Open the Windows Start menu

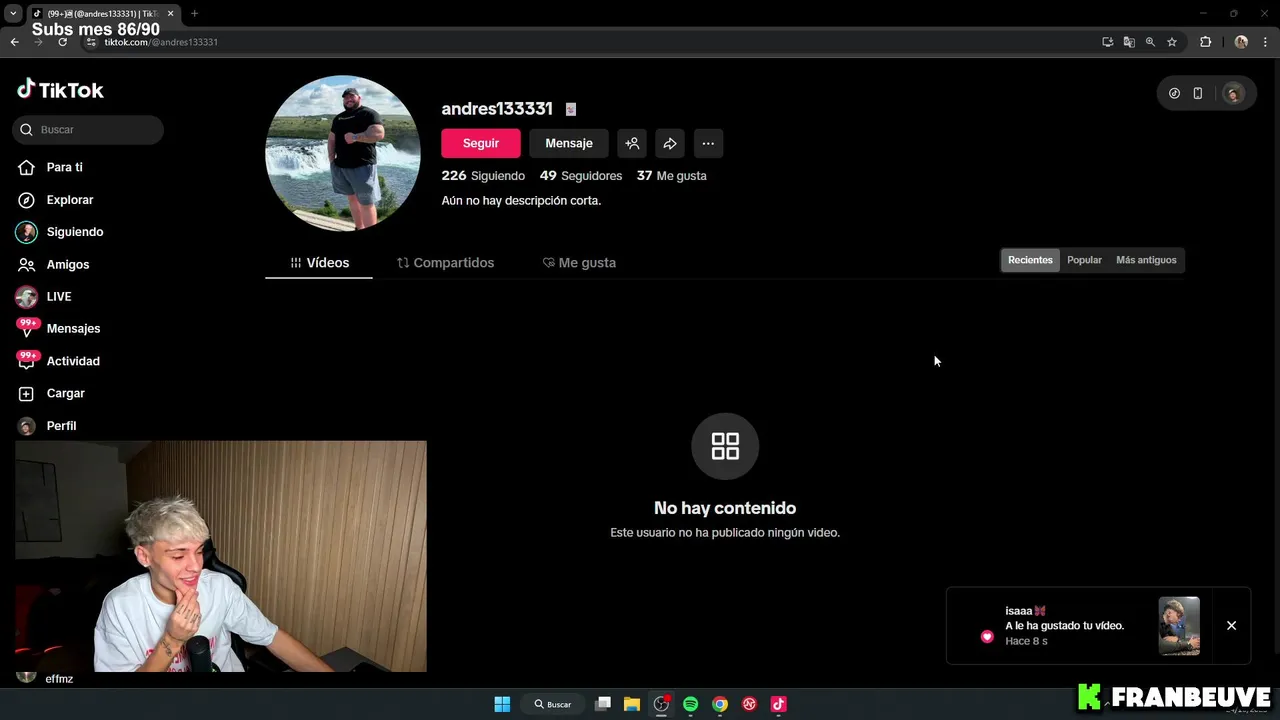pos(502,704)
